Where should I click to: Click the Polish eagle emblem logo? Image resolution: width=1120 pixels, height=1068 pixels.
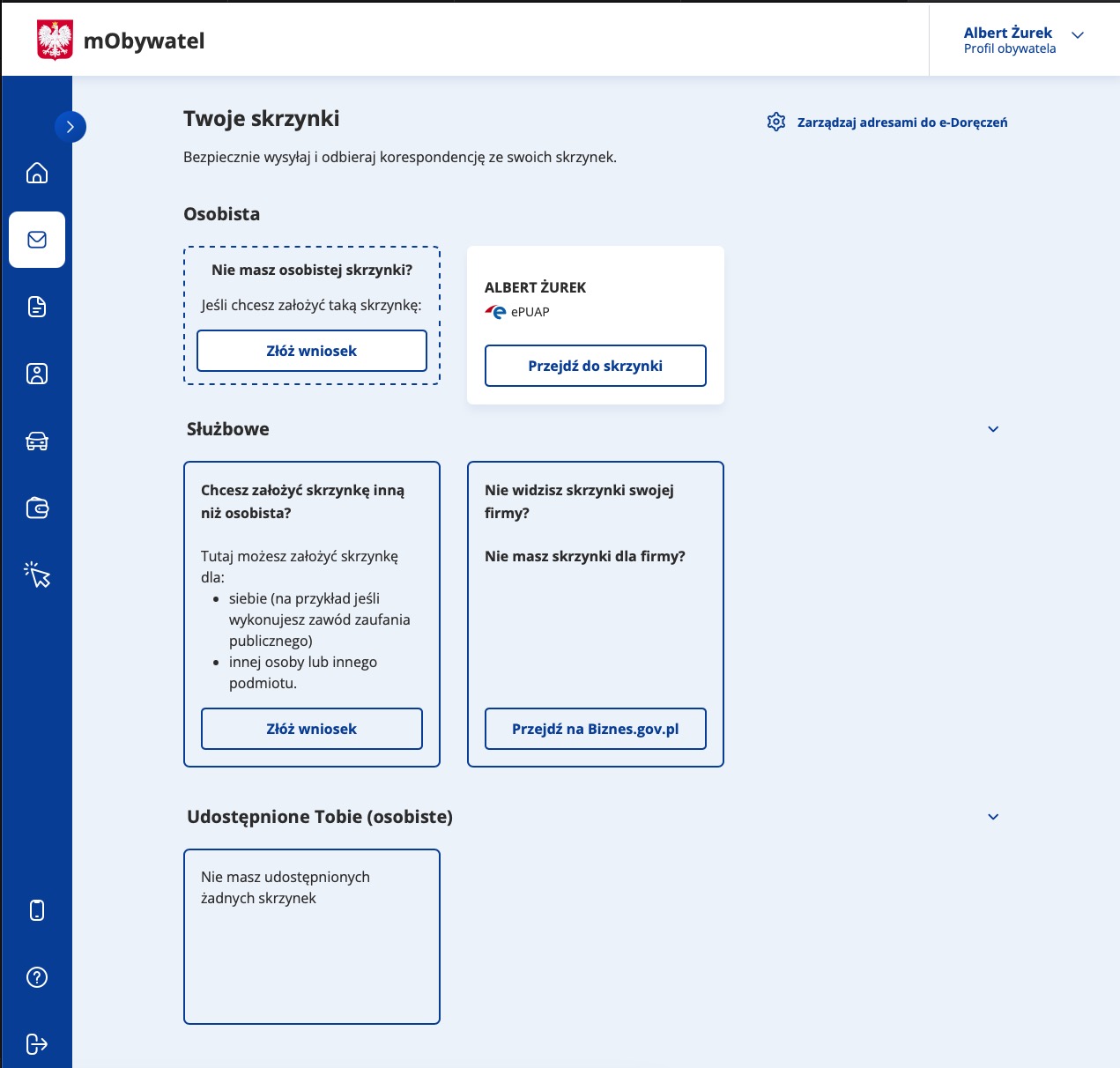tap(55, 40)
